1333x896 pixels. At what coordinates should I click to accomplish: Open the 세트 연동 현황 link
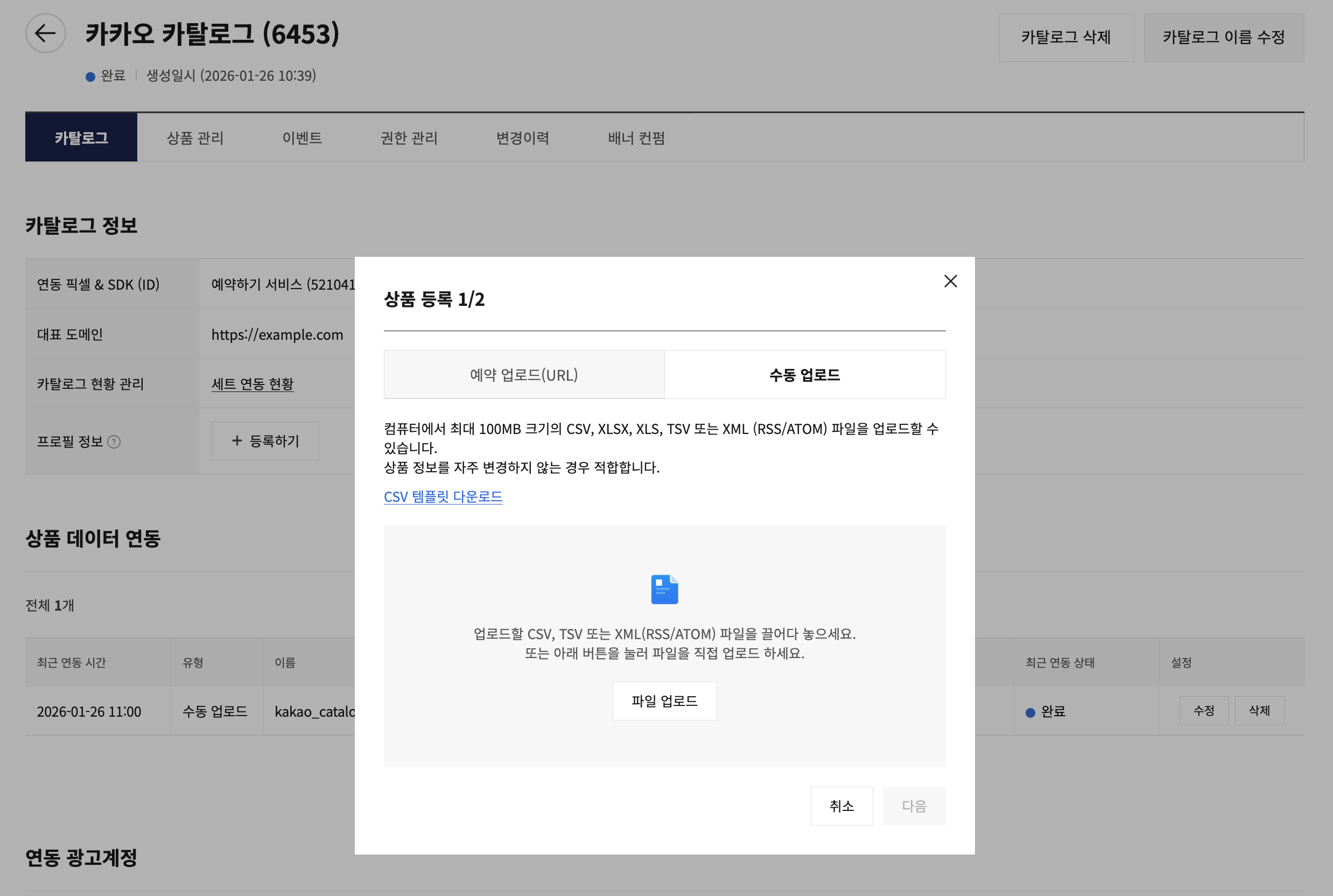coord(252,384)
